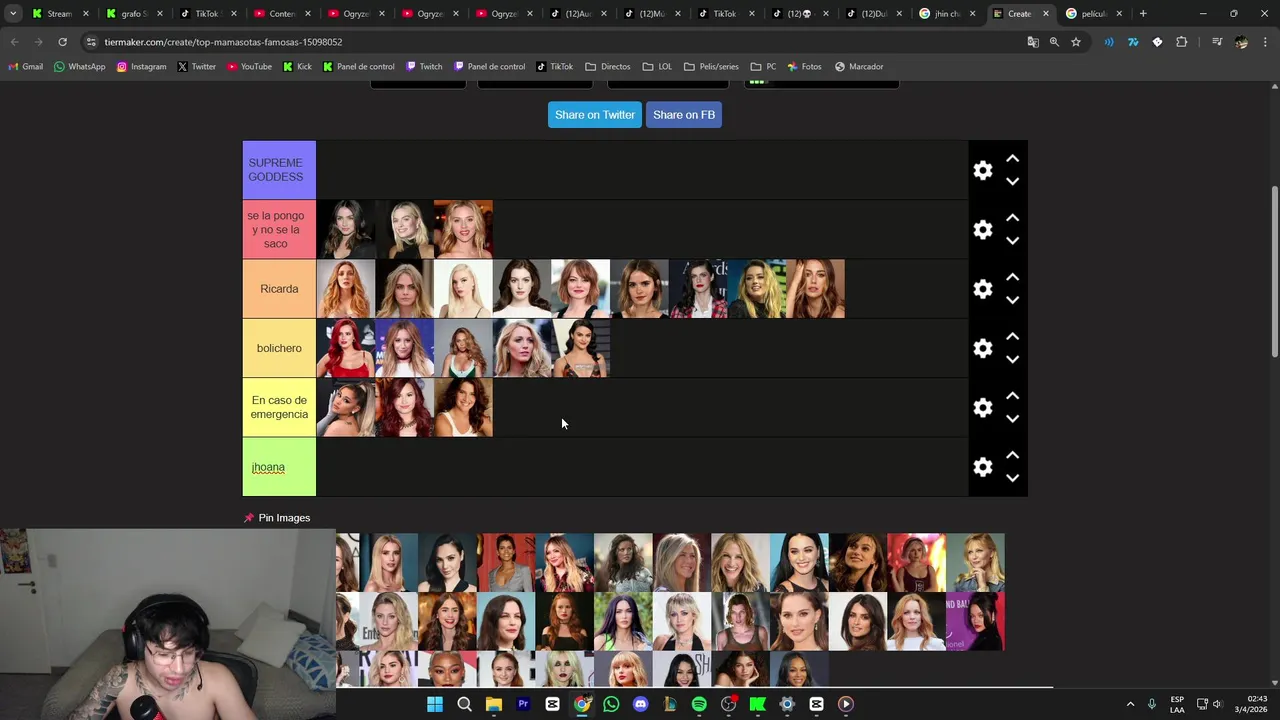Image resolution: width=1280 pixels, height=720 pixels.
Task: Open the Windows Start menu
Action: (x=435, y=704)
